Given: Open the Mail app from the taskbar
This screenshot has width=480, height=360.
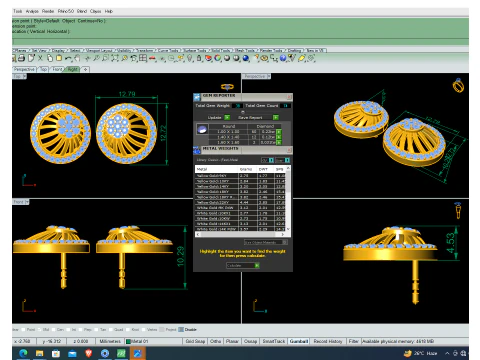Looking at the screenshot, I should pos(72,353).
